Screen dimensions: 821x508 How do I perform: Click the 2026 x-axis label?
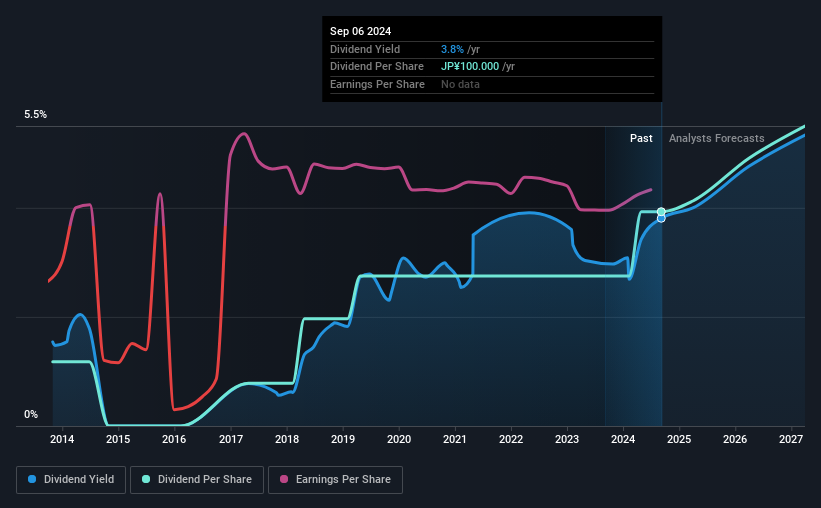(735, 439)
